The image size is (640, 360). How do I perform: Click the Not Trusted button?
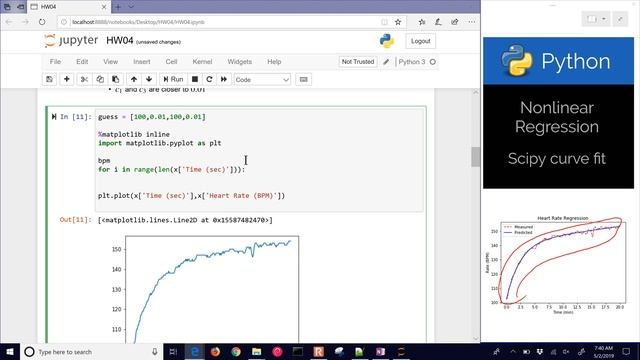(358, 62)
